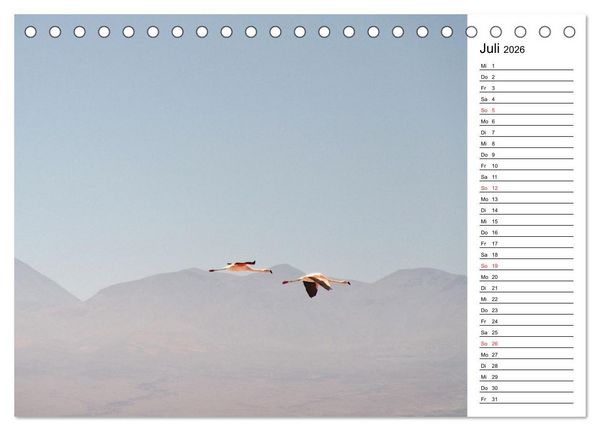Select the red 'So 12' Sunday row
This screenshot has width=600, height=431.
click(527, 188)
